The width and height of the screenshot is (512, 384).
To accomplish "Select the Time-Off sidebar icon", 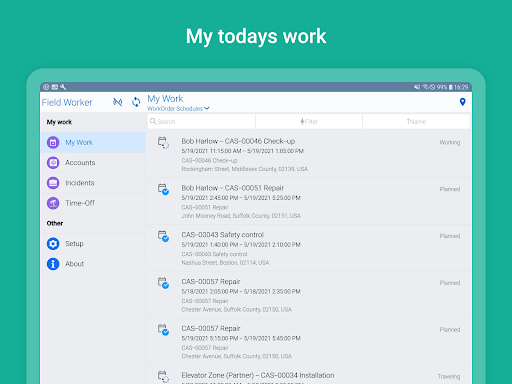I will coord(53,203).
